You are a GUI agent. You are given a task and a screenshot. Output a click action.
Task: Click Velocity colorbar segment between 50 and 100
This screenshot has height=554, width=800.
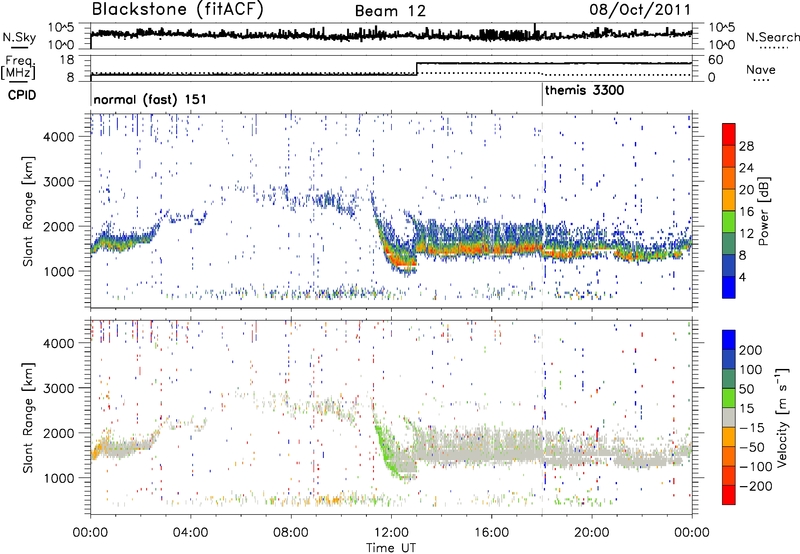729,379
